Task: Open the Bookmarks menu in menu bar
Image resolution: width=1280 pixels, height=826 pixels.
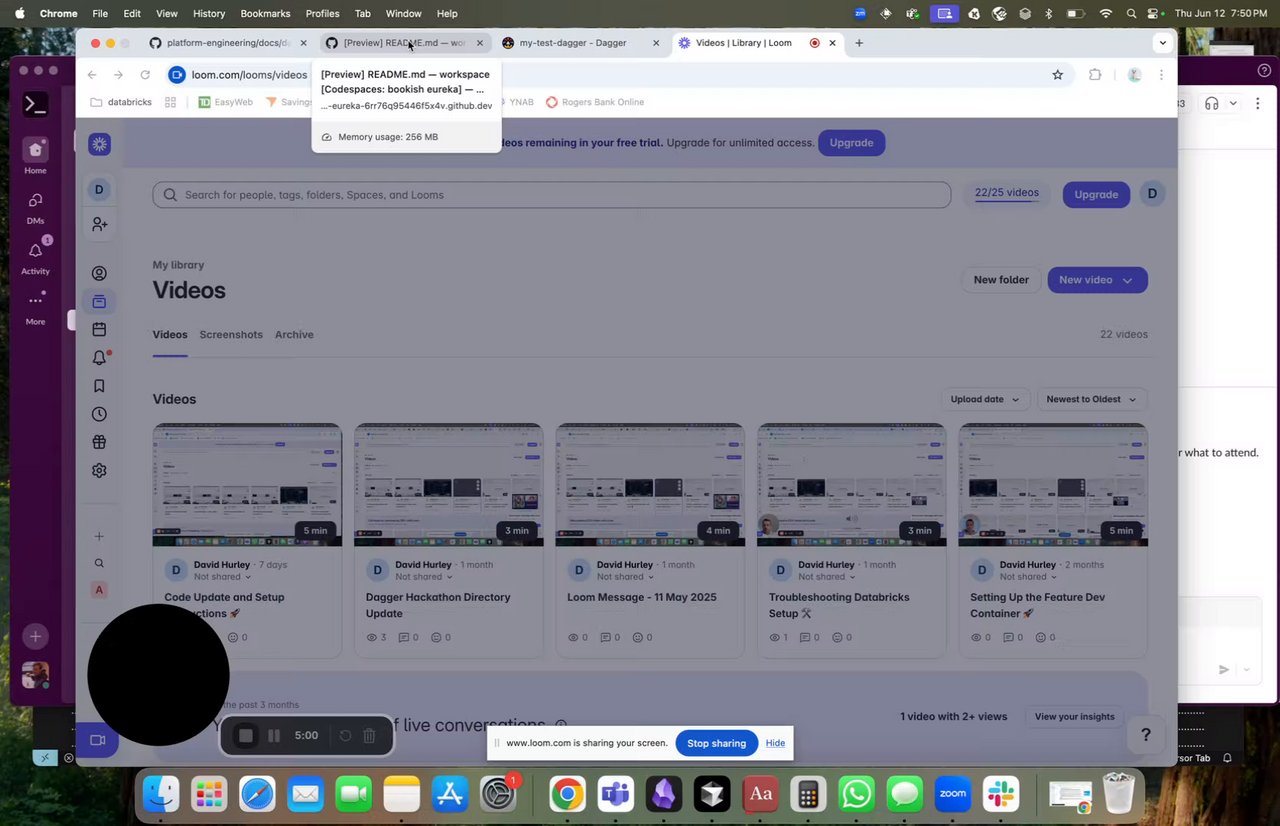Action: tap(265, 13)
